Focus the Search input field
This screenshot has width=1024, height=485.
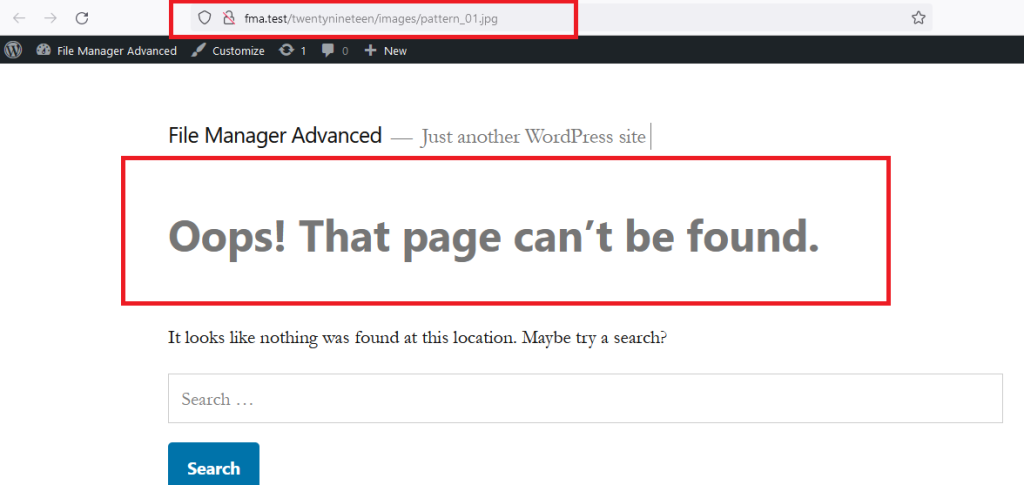pyautogui.click(x=585, y=399)
